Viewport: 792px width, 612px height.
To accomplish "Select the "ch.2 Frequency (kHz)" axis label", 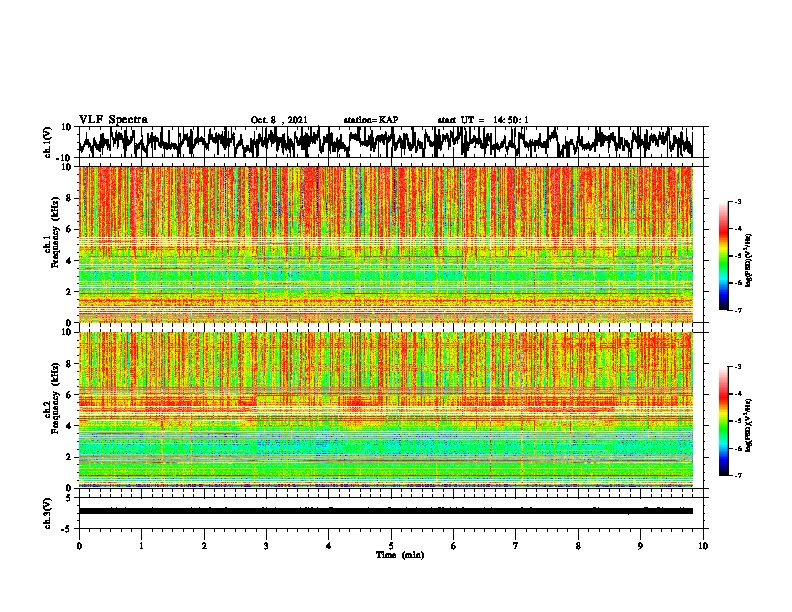I will click(51, 398).
